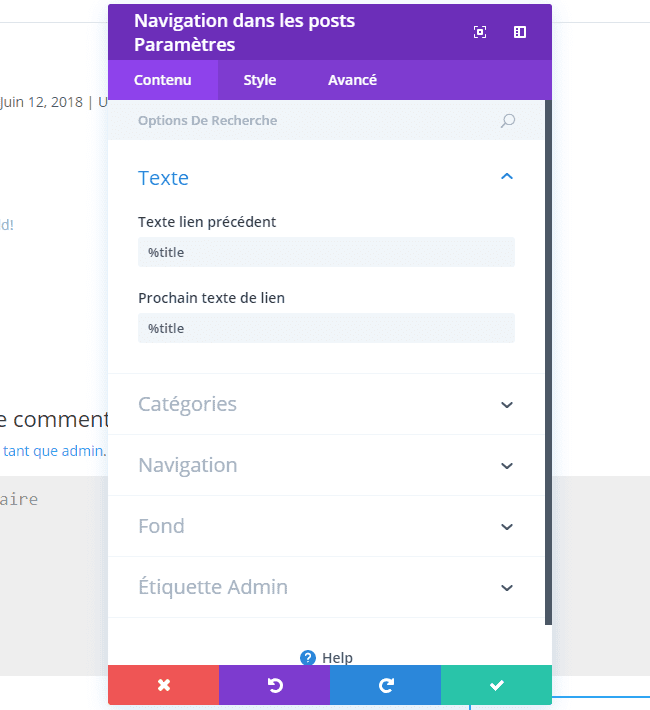
Task: Click the expand modal fullscreen icon
Action: (x=480, y=32)
